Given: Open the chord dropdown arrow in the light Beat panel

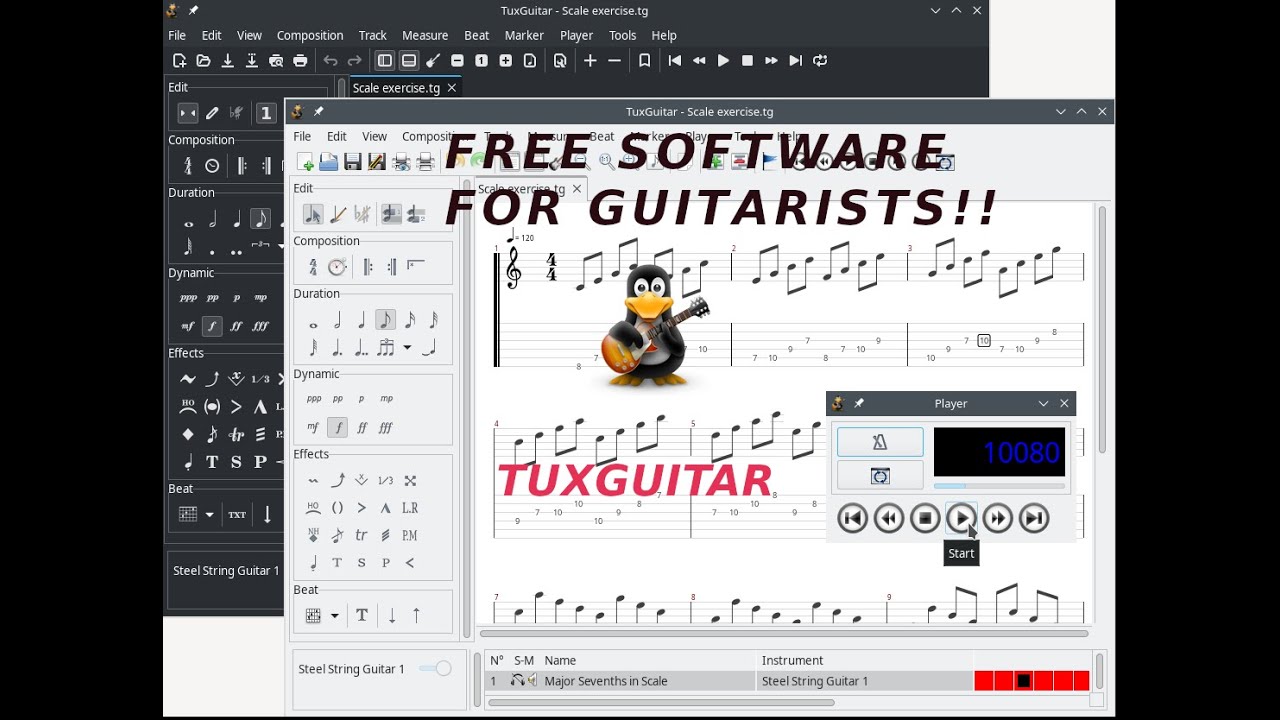Looking at the screenshot, I should [x=334, y=616].
